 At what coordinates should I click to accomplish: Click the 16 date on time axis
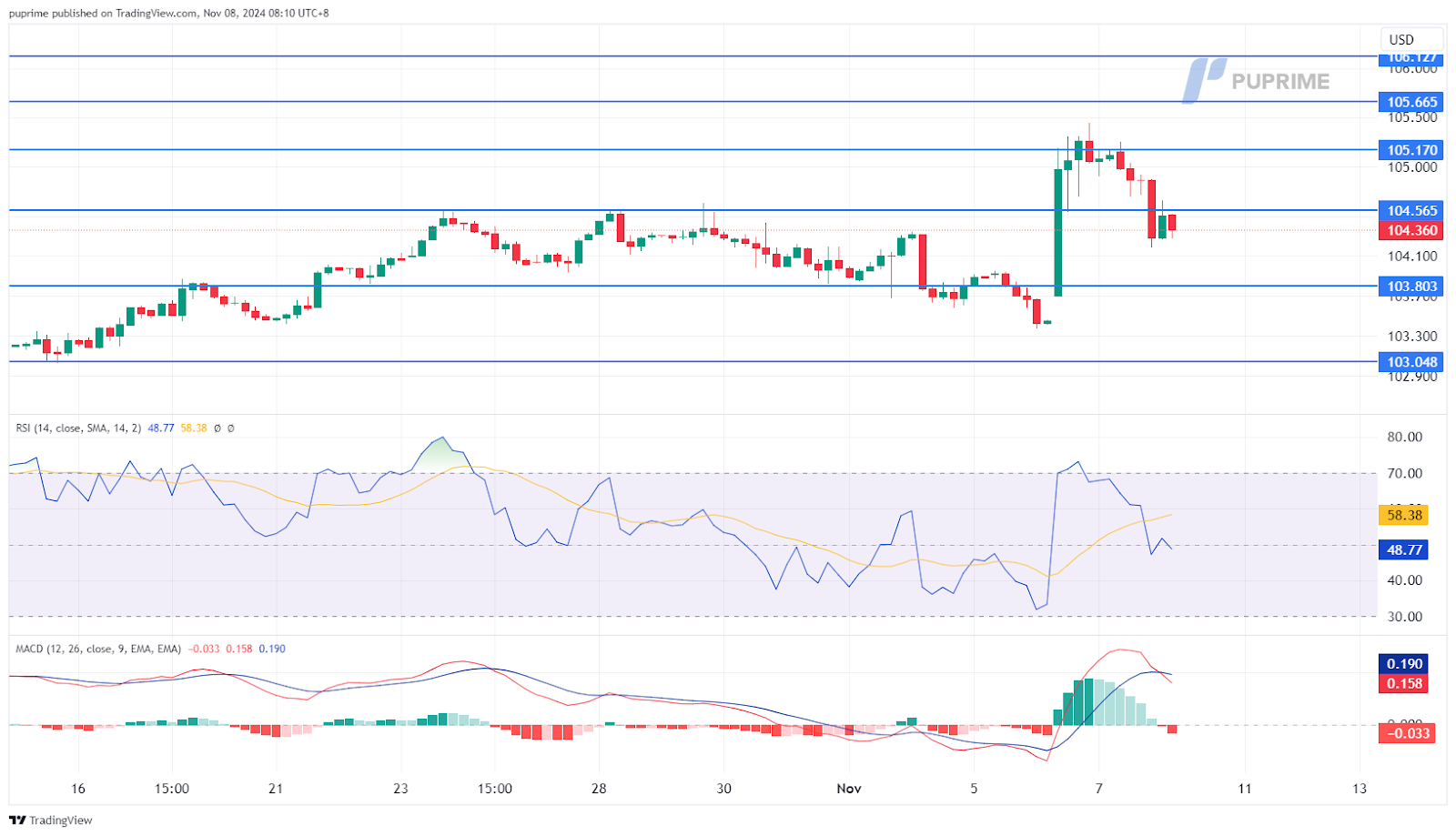point(78,789)
